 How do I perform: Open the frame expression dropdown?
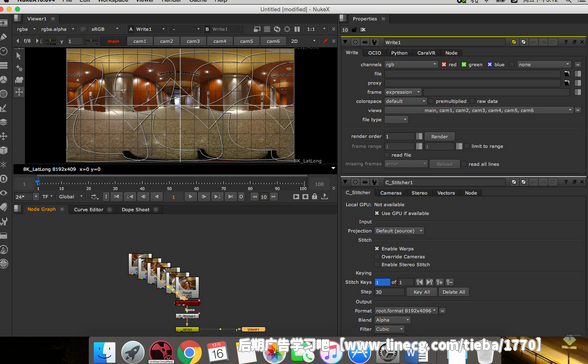pyautogui.click(x=403, y=92)
